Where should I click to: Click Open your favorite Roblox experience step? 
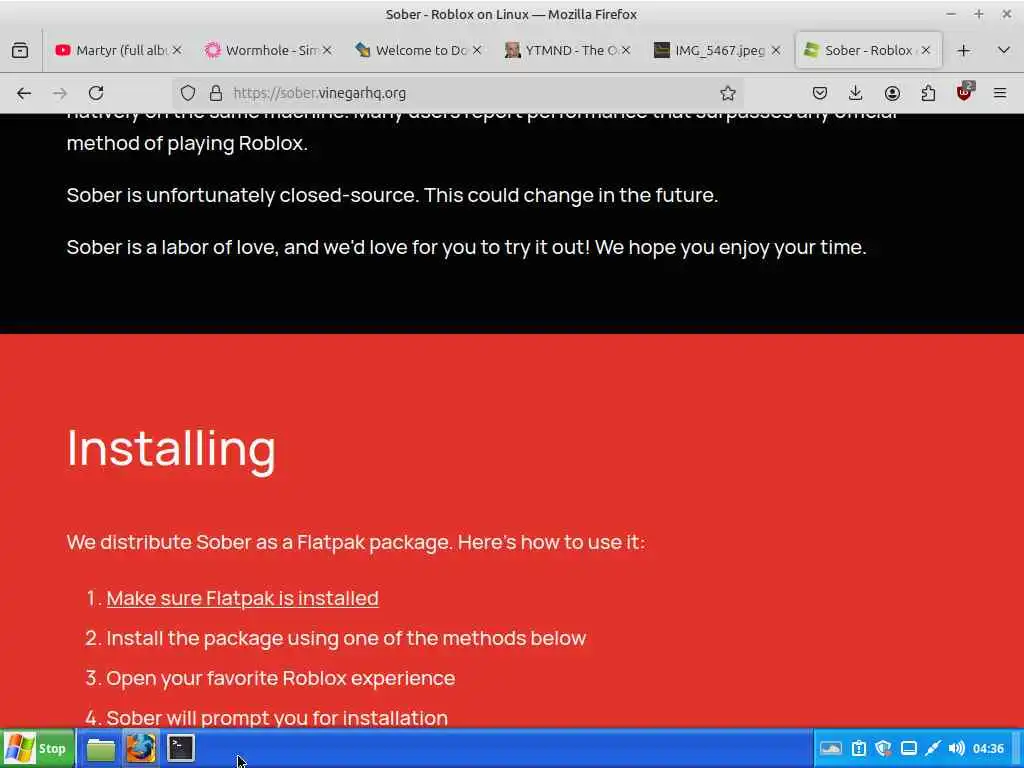tap(281, 678)
